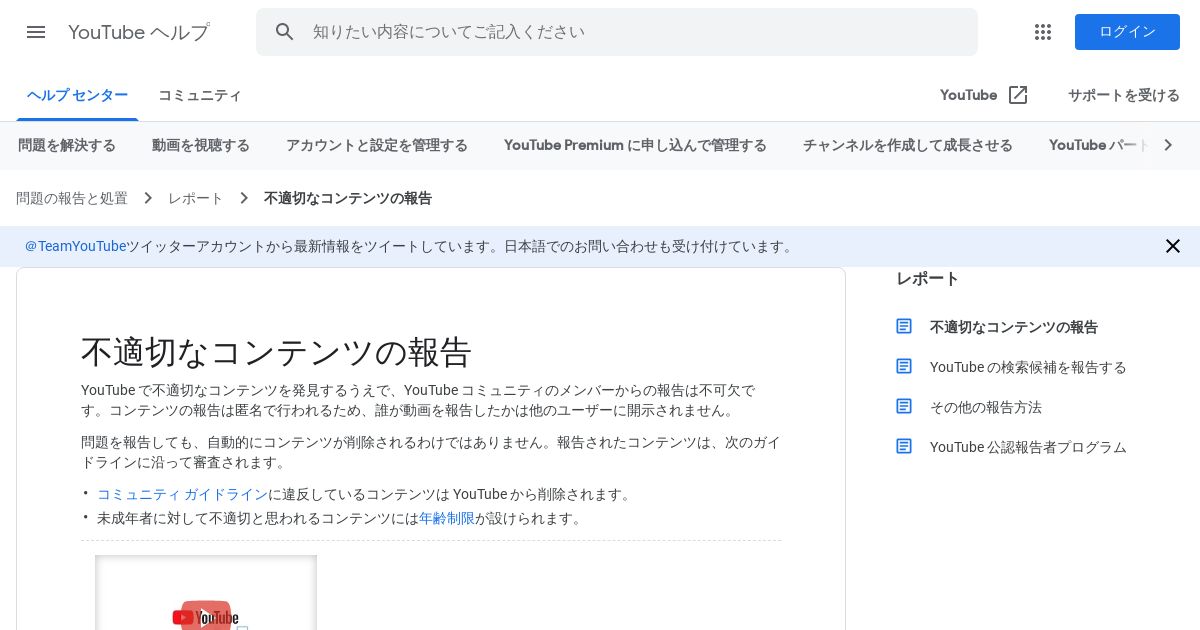Open 問題を解決する topic menu

point(67,145)
